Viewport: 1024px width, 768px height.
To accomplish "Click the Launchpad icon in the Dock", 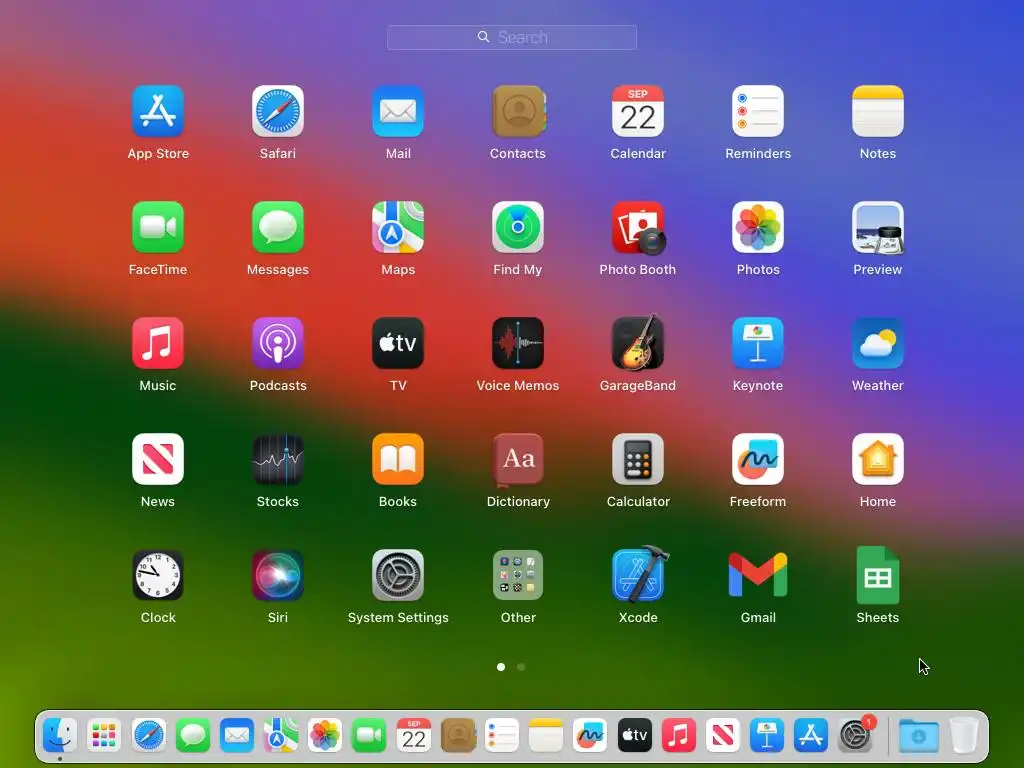I will (x=104, y=735).
